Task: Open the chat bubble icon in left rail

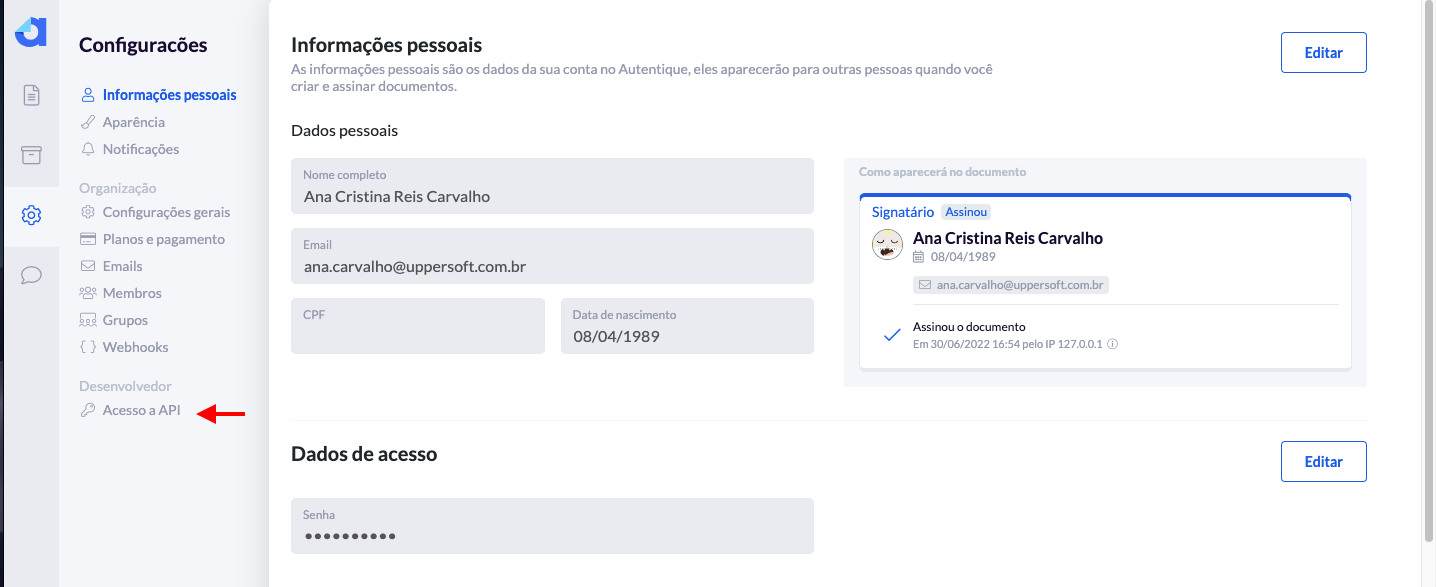Action: 31,275
